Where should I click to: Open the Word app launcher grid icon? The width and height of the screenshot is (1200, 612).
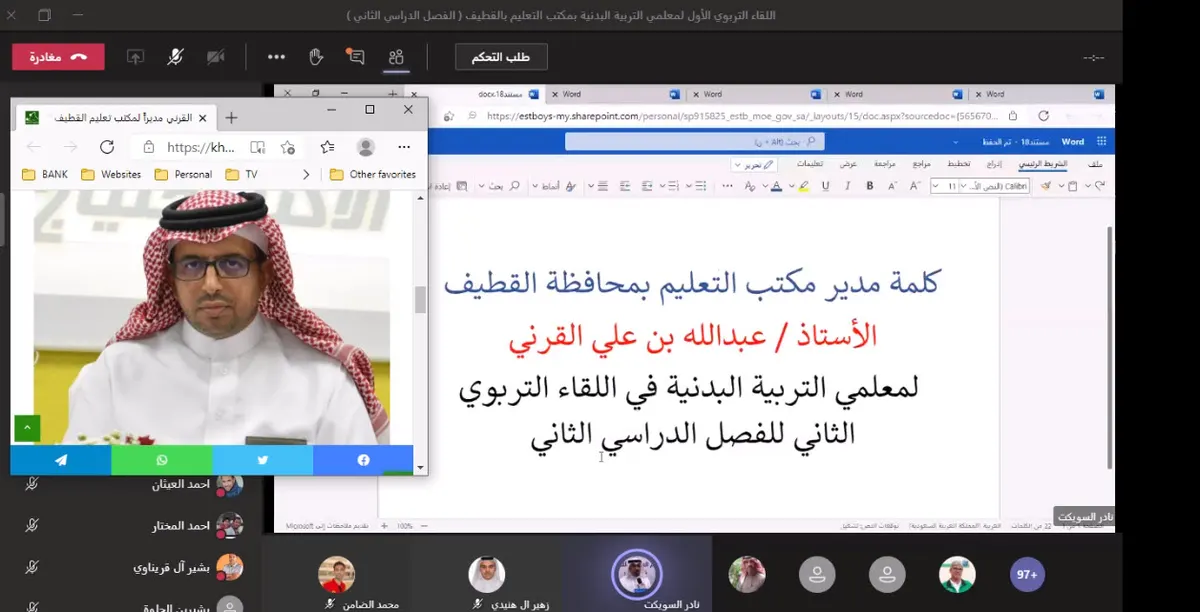pyautogui.click(x=1101, y=142)
